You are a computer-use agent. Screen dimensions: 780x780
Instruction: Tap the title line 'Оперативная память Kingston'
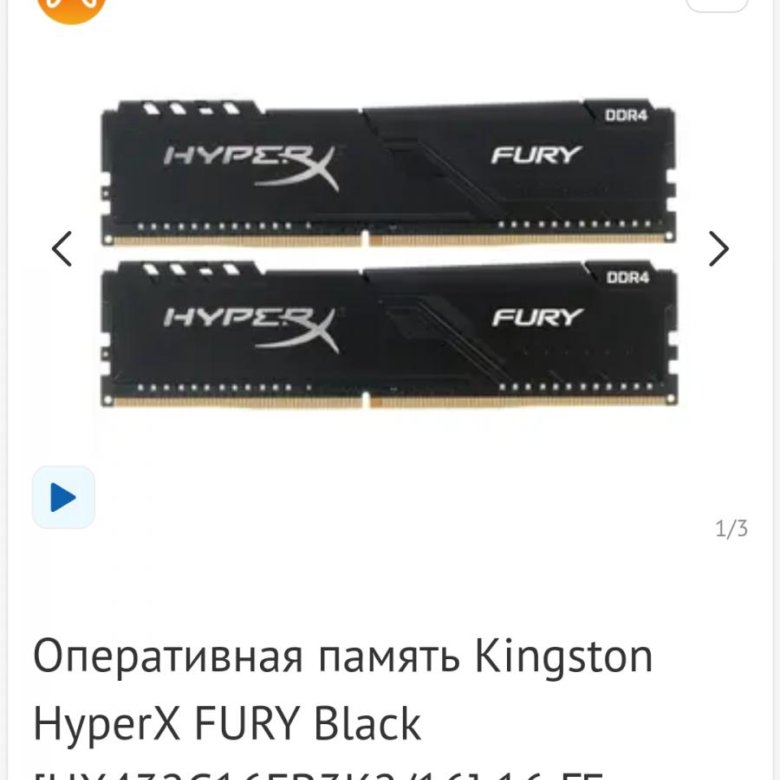(343, 657)
